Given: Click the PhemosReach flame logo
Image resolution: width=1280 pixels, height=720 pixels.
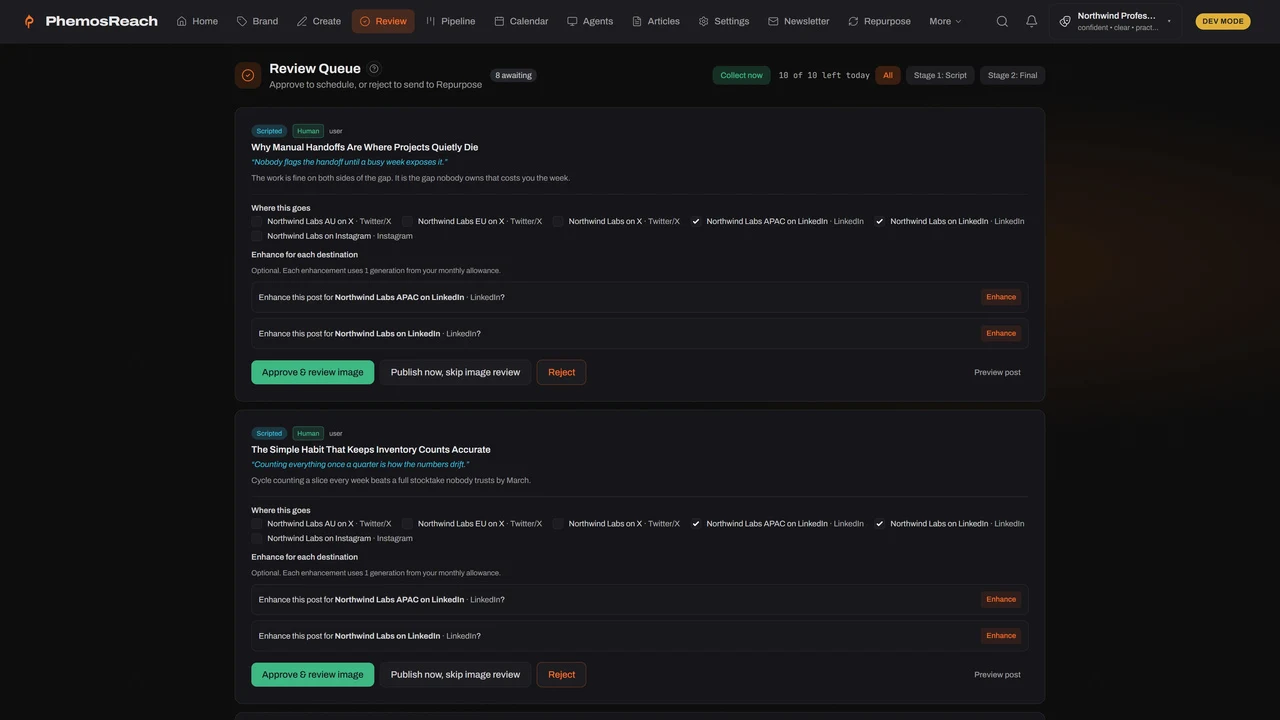Looking at the screenshot, I should [x=29, y=21].
